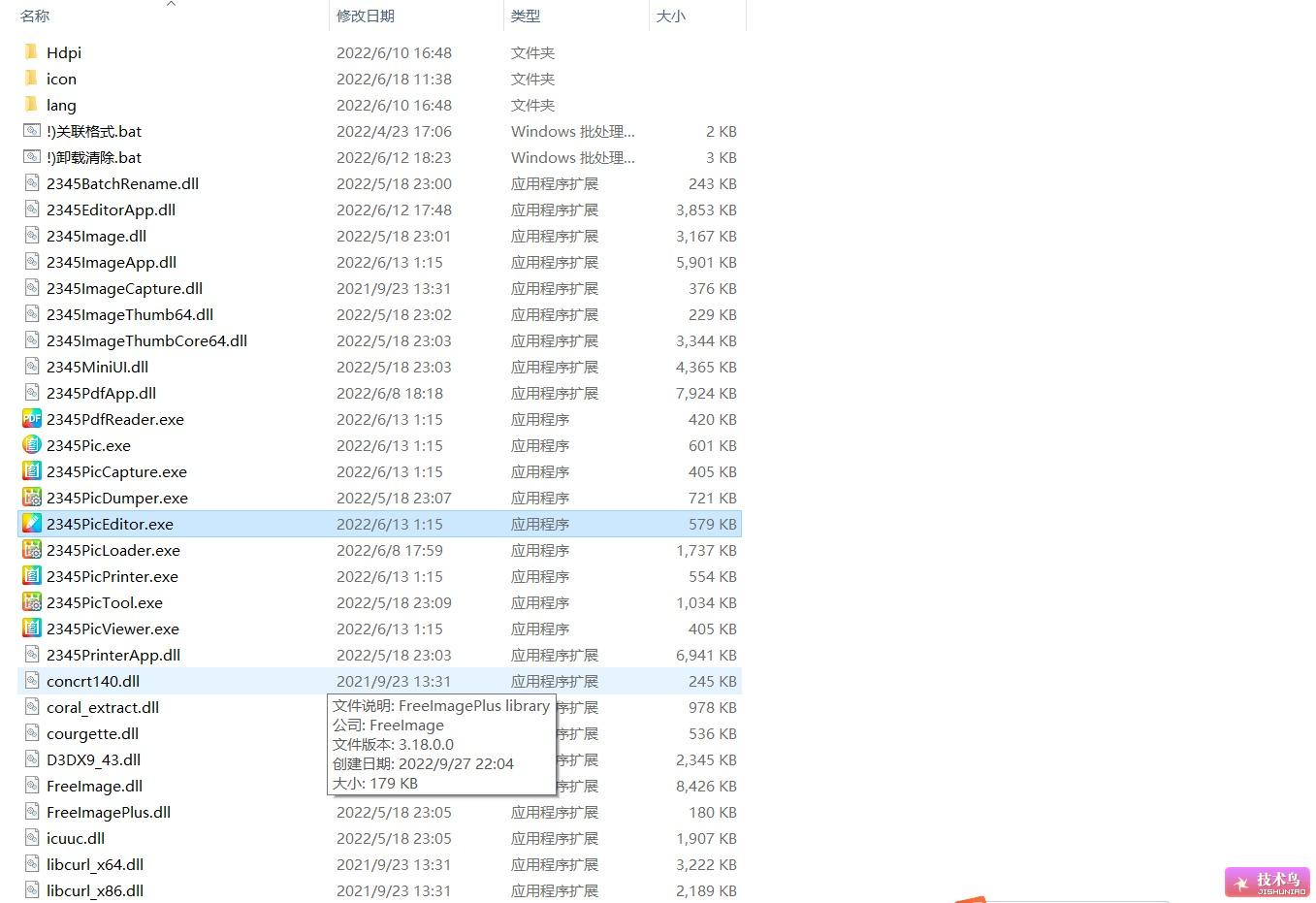The width and height of the screenshot is (1316, 903).
Task: Click the !)卸载清除.bat file icon
Action: [x=31, y=157]
